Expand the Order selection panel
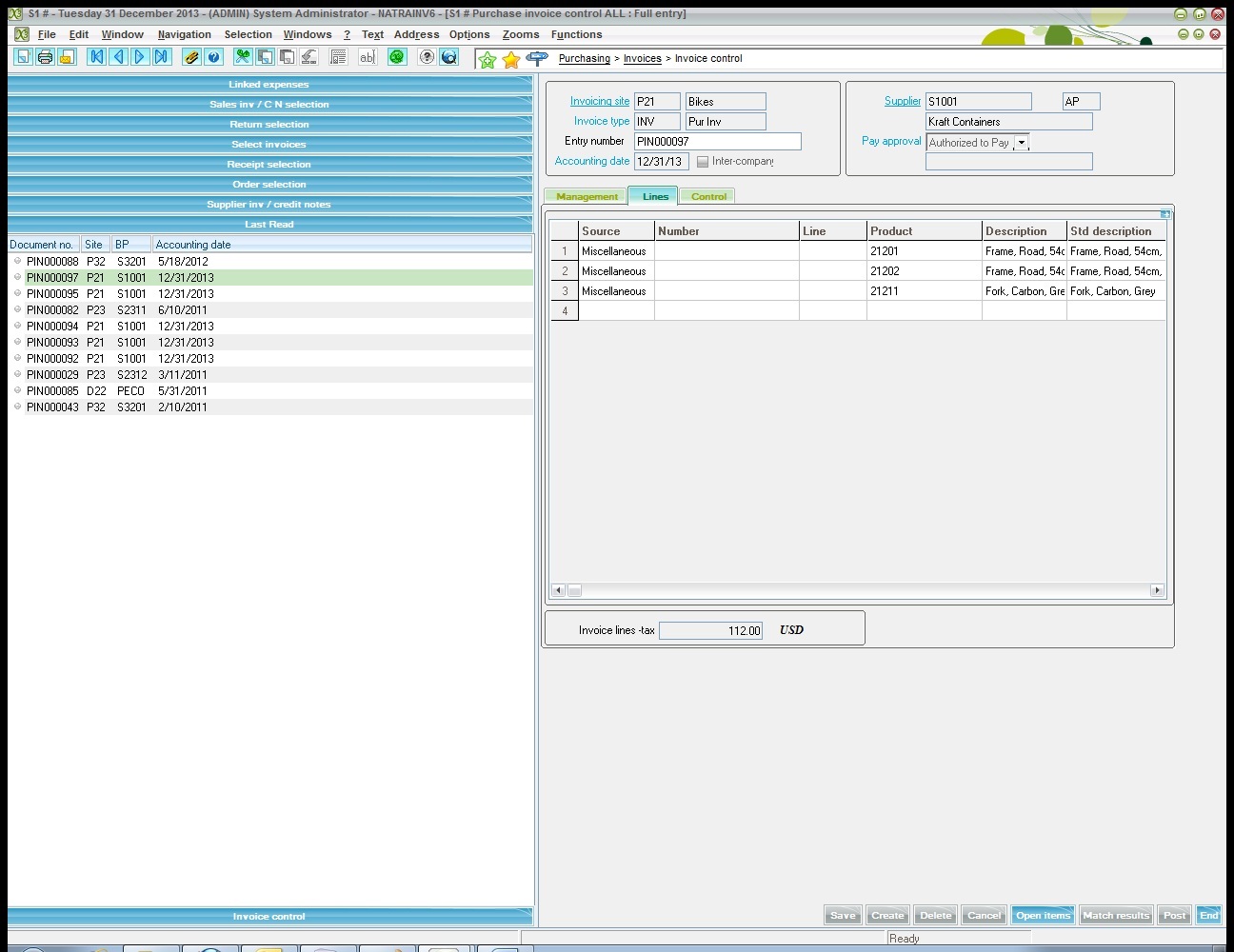The height and width of the screenshot is (952, 1234). click(269, 185)
